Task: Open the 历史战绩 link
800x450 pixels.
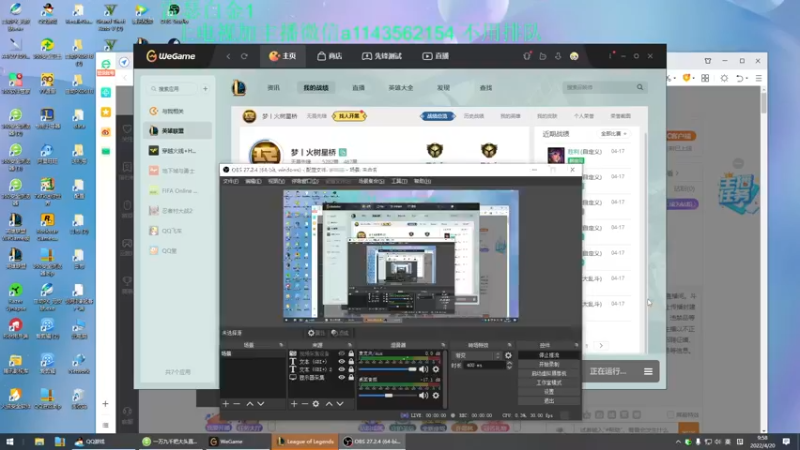Action: (x=473, y=116)
